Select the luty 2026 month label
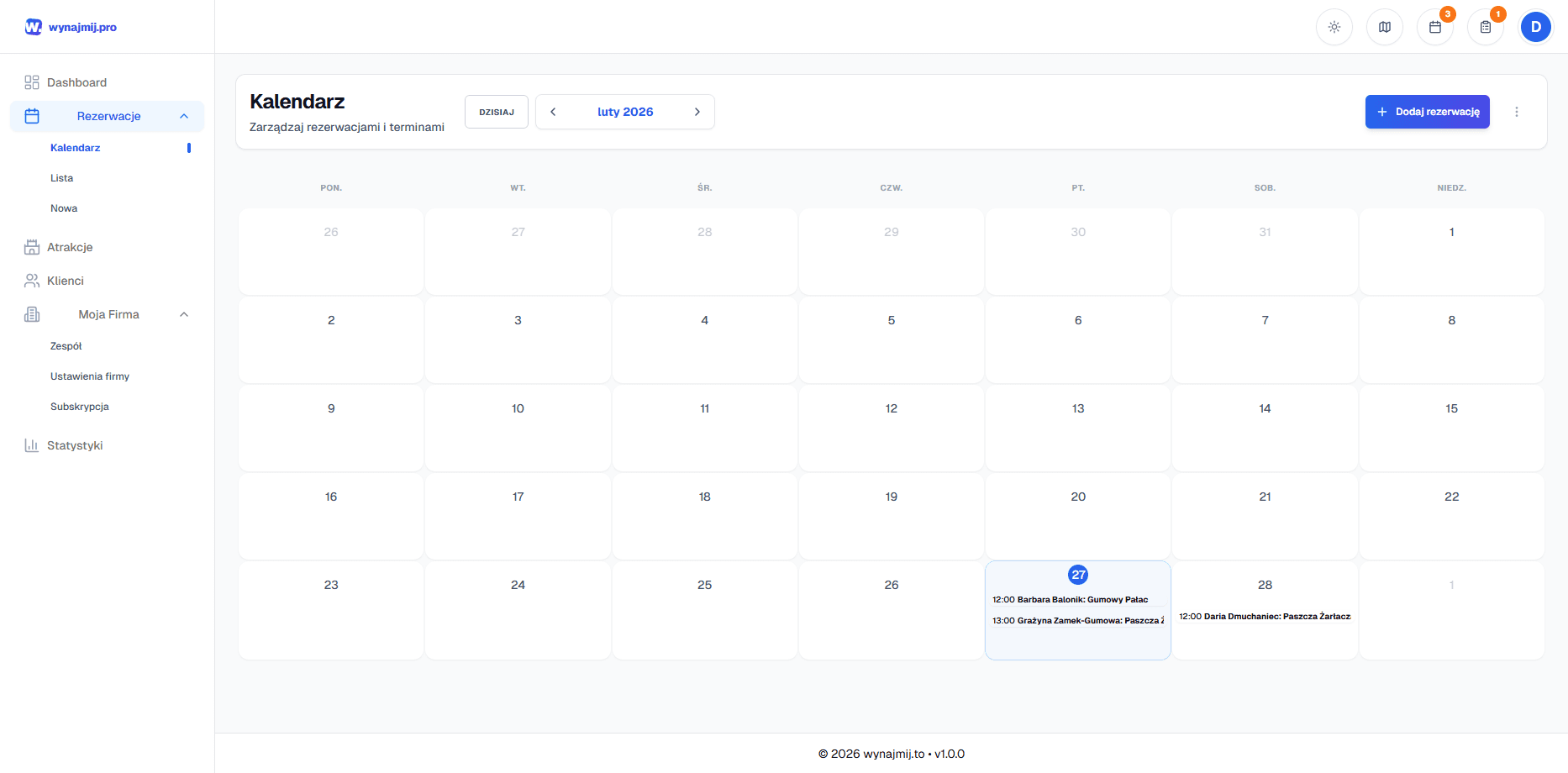This screenshot has height=773, width=1568. pyautogui.click(x=625, y=112)
